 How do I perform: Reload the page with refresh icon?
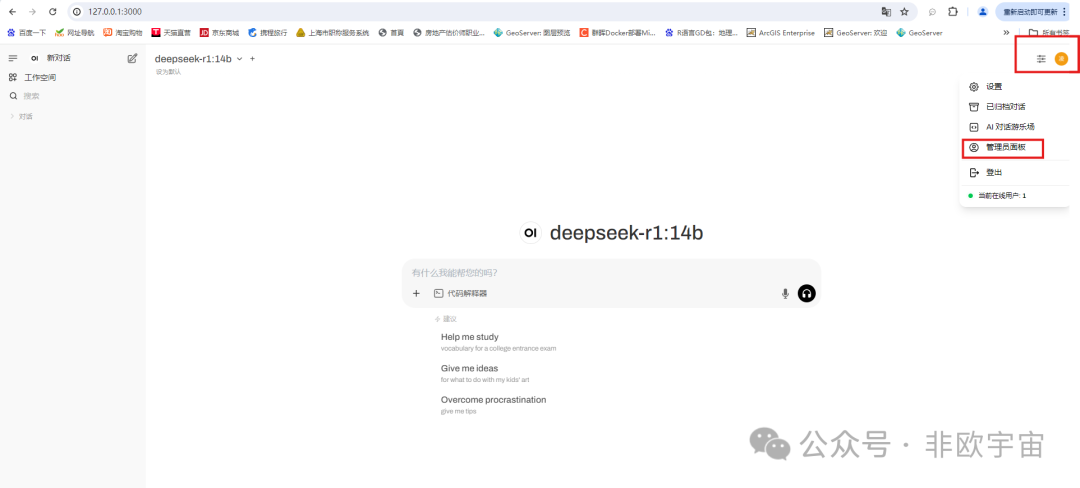pos(52,12)
